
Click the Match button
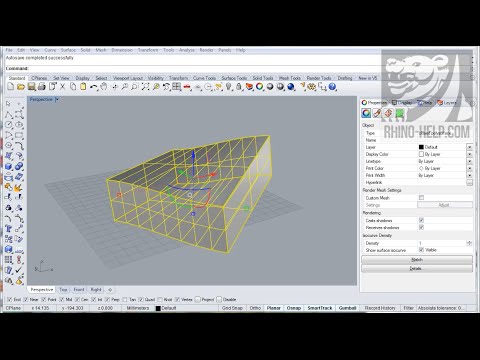(x=417, y=260)
